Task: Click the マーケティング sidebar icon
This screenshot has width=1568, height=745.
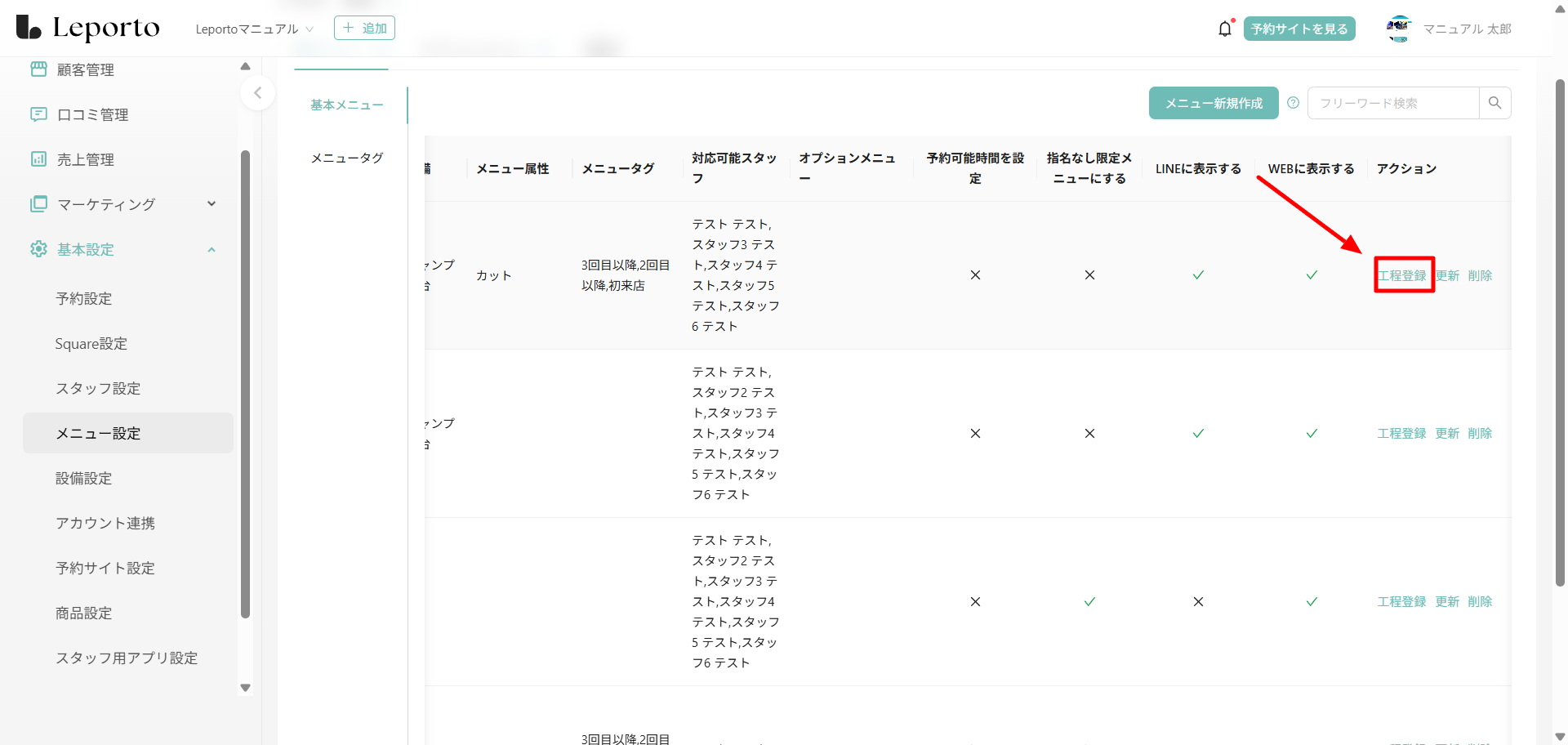Action: coord(38,204)
